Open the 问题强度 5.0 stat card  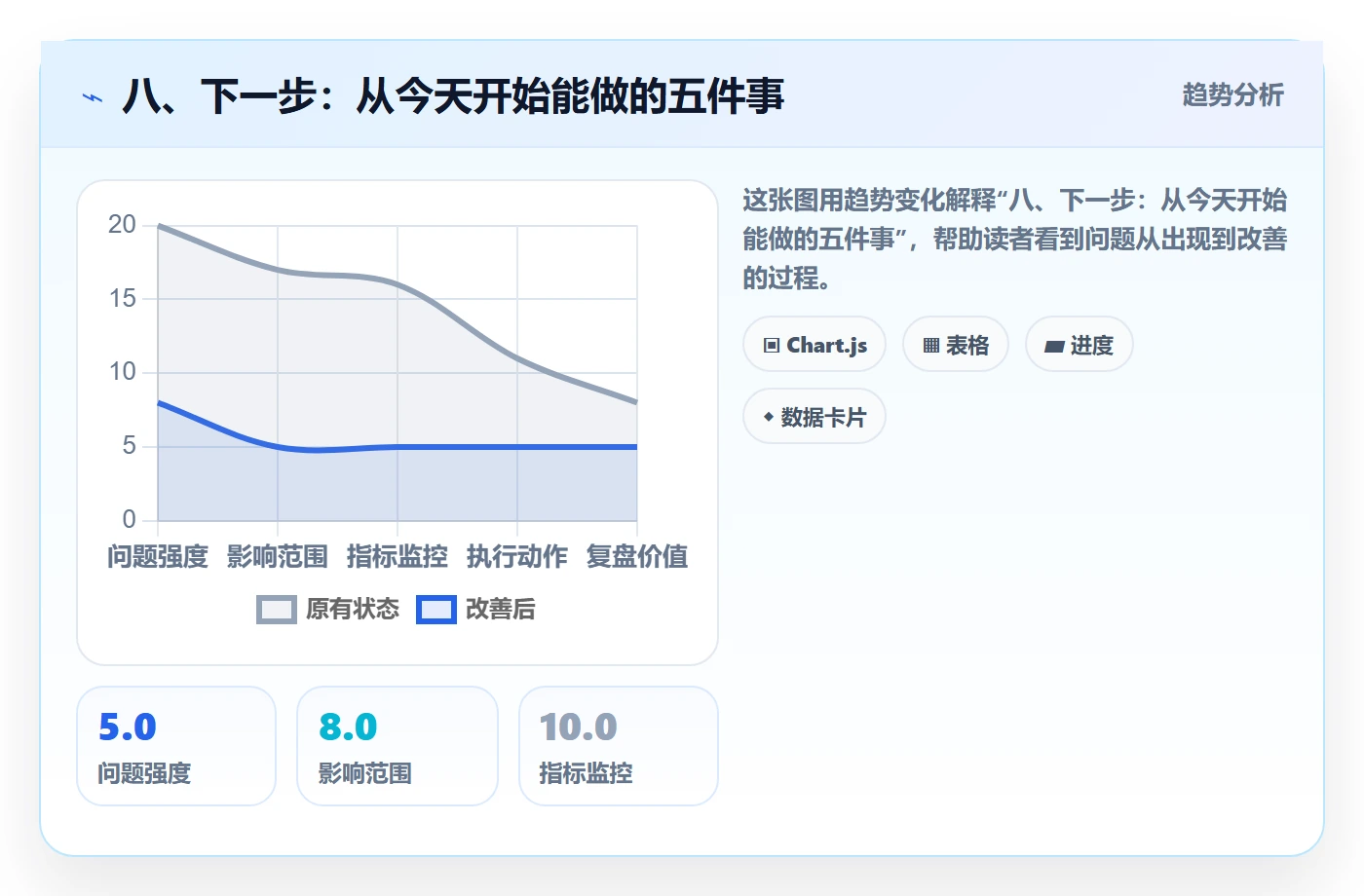coord(176,746)
